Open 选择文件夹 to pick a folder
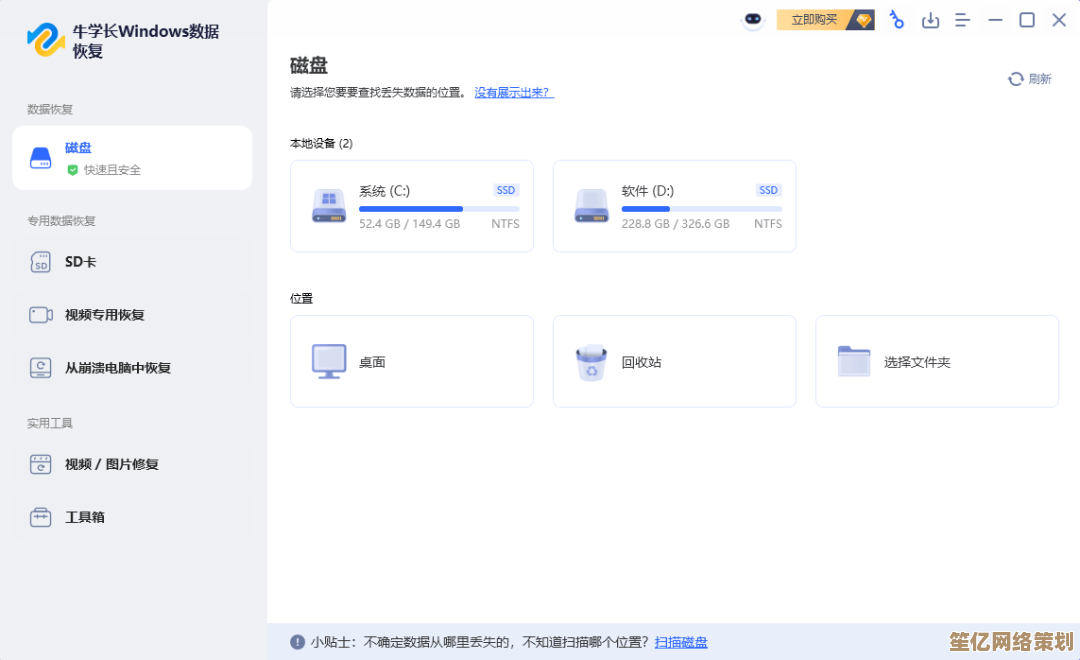Image resolution: width=1080 pixels, height=660 pixels. click(x=937, y=361)
